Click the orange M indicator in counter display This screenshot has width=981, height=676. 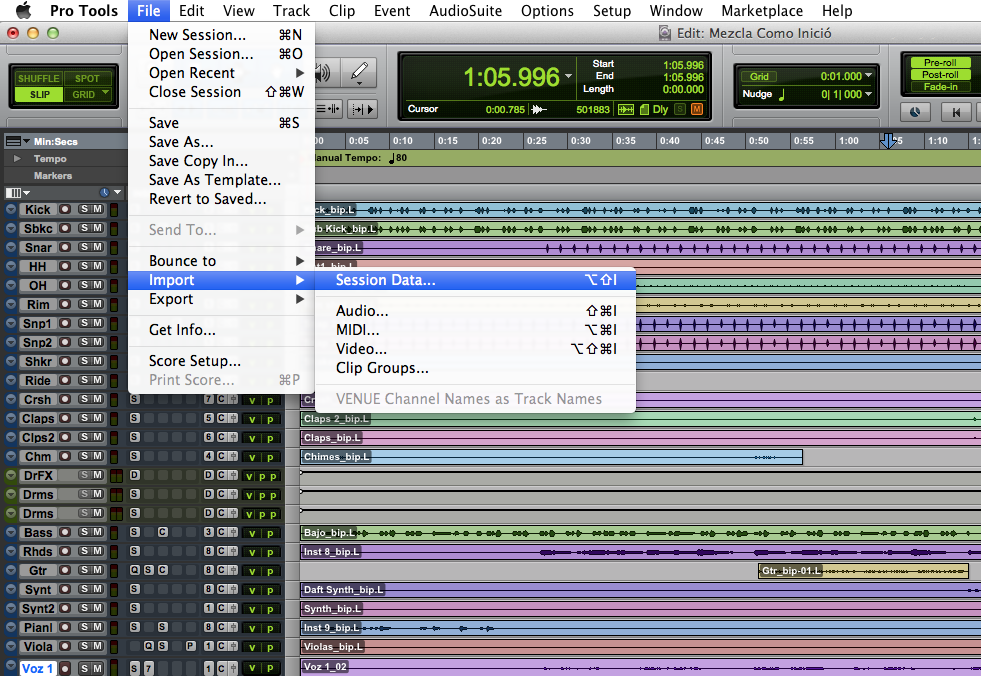click(696, 110)
